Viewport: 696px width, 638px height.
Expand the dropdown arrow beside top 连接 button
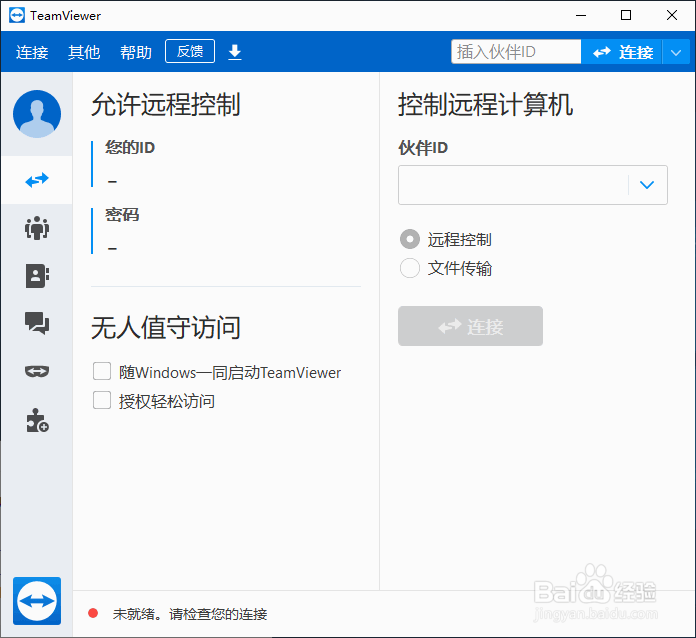(x=676, y=52)
